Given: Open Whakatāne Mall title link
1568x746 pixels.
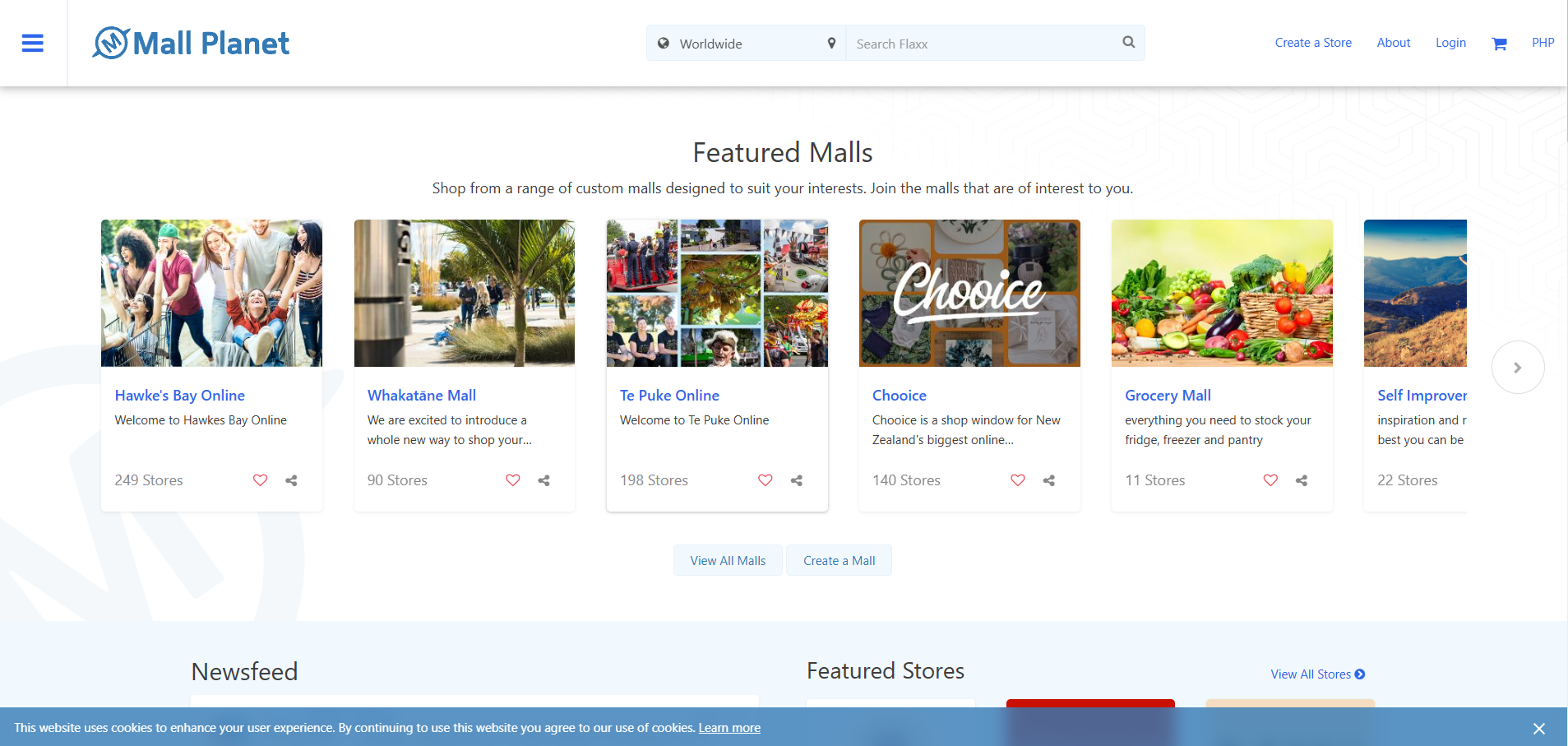Looking at the screenshot, I should (422, 396).
